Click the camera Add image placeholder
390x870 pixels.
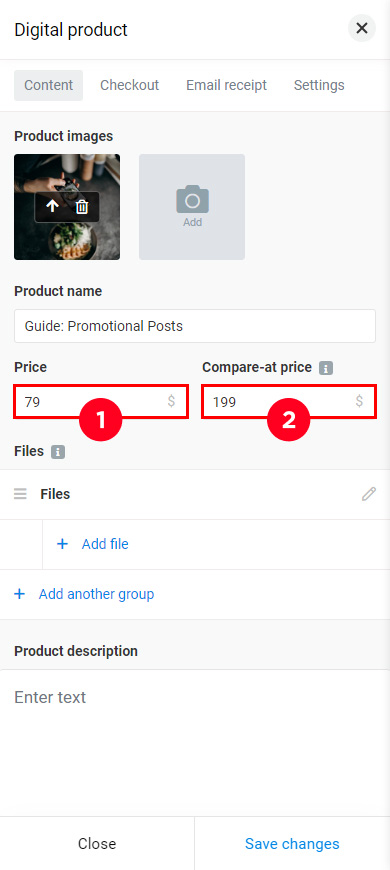192,207
